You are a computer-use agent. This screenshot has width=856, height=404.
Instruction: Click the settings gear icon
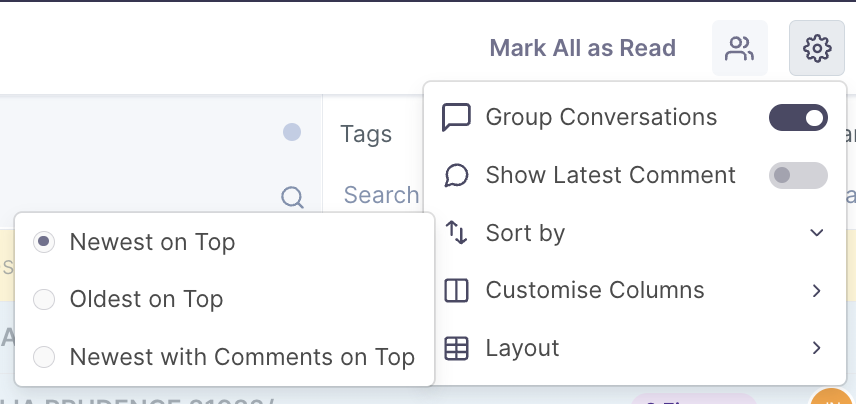click(817, 48)
